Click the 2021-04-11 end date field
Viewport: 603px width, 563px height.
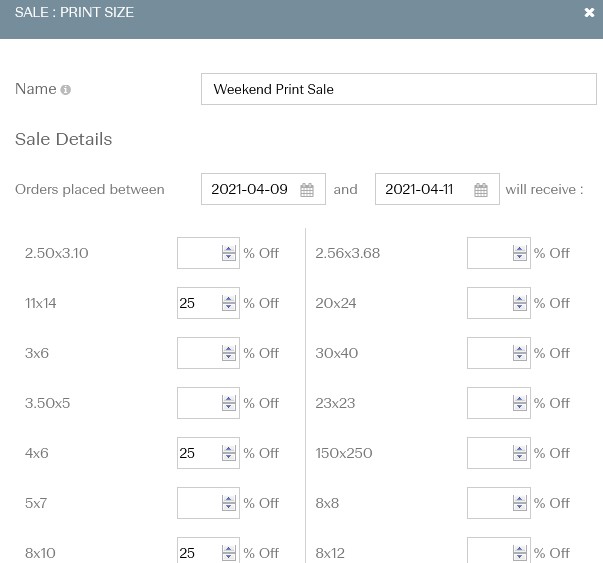[437, 189]
